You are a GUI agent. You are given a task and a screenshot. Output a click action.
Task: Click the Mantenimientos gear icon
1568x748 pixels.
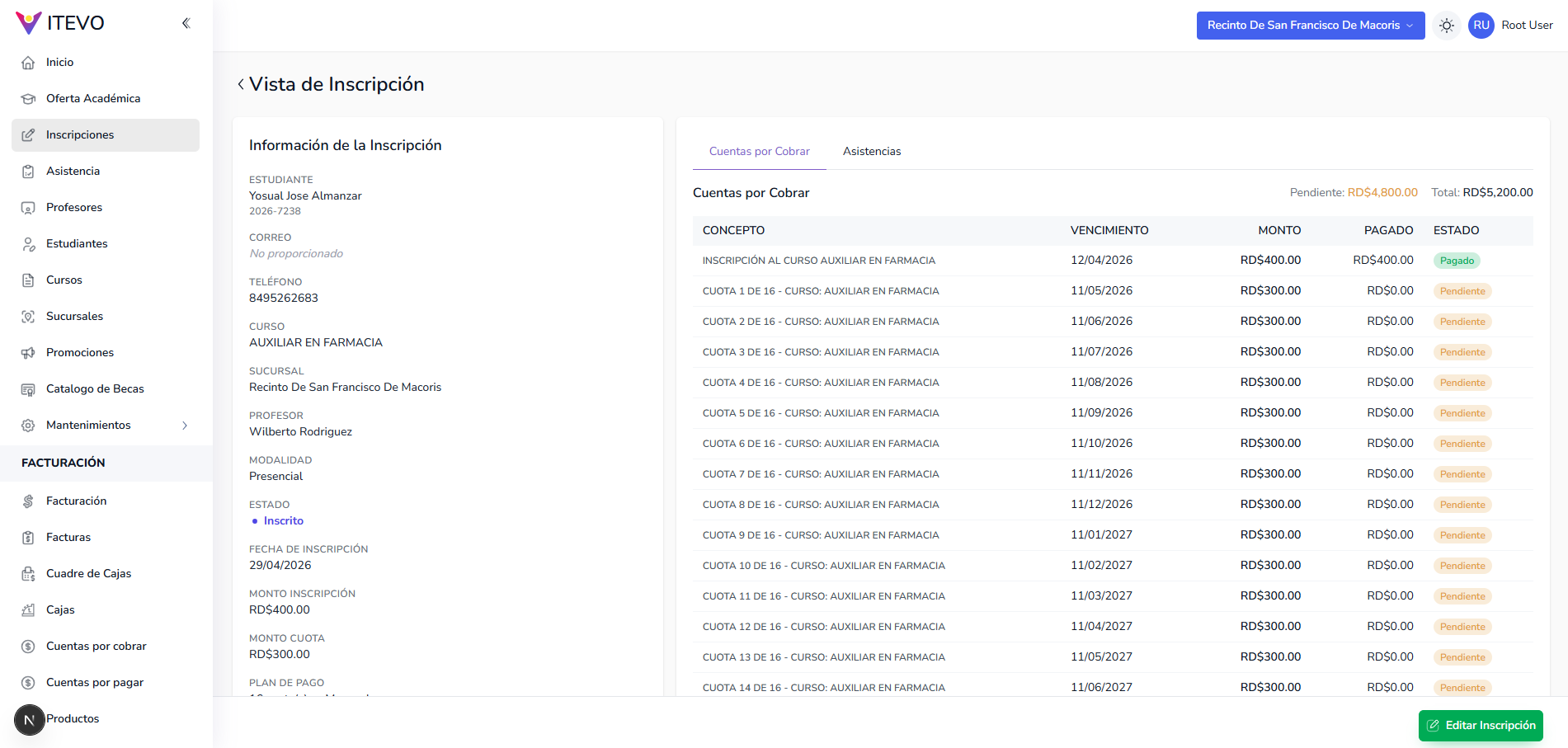click(x=28, y=426)
